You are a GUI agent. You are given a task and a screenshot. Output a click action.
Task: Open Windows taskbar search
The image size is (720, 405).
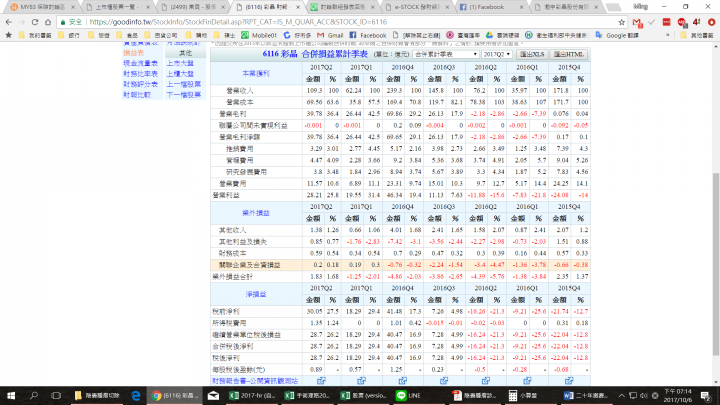pos(34,395)
